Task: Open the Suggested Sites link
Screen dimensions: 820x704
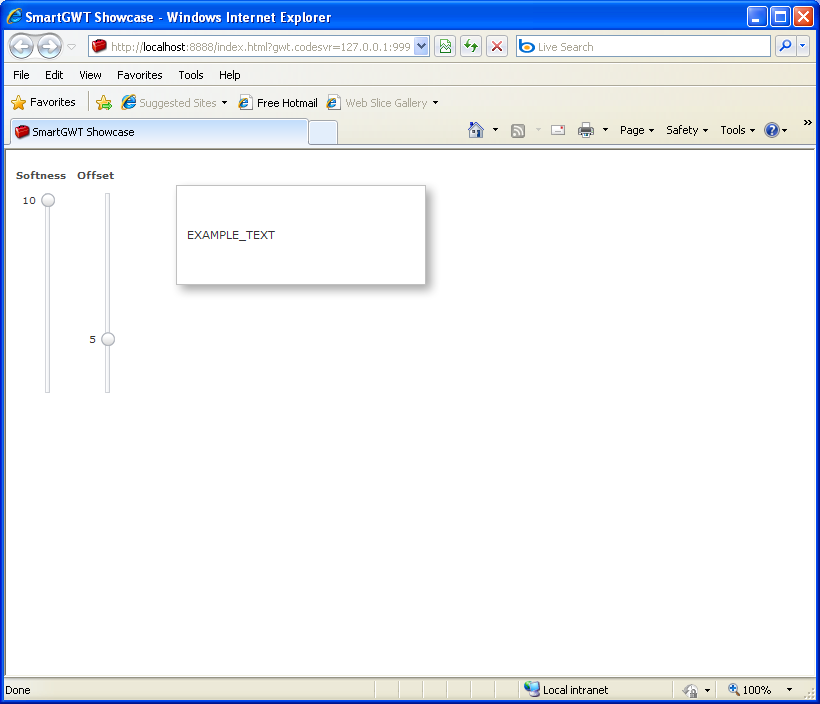Action: (175, 103)
